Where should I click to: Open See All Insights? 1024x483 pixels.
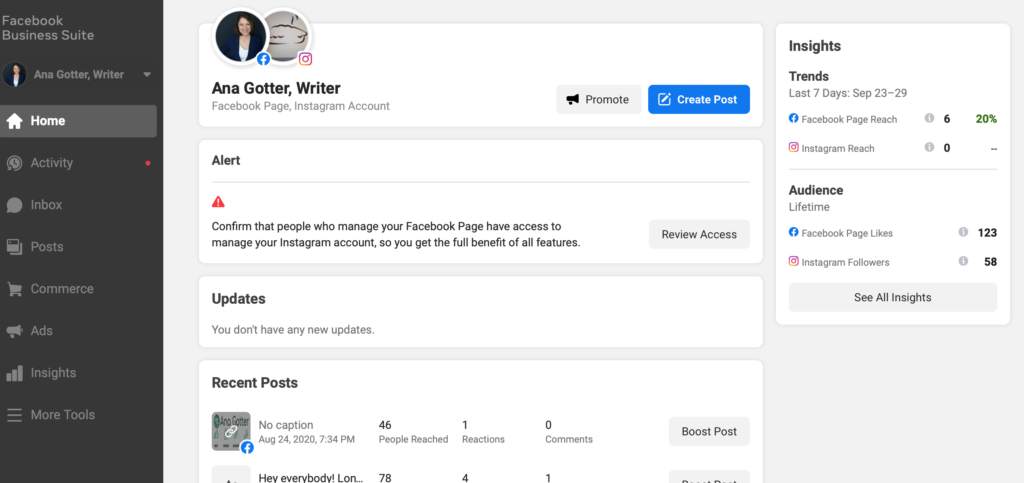[892, 297]
